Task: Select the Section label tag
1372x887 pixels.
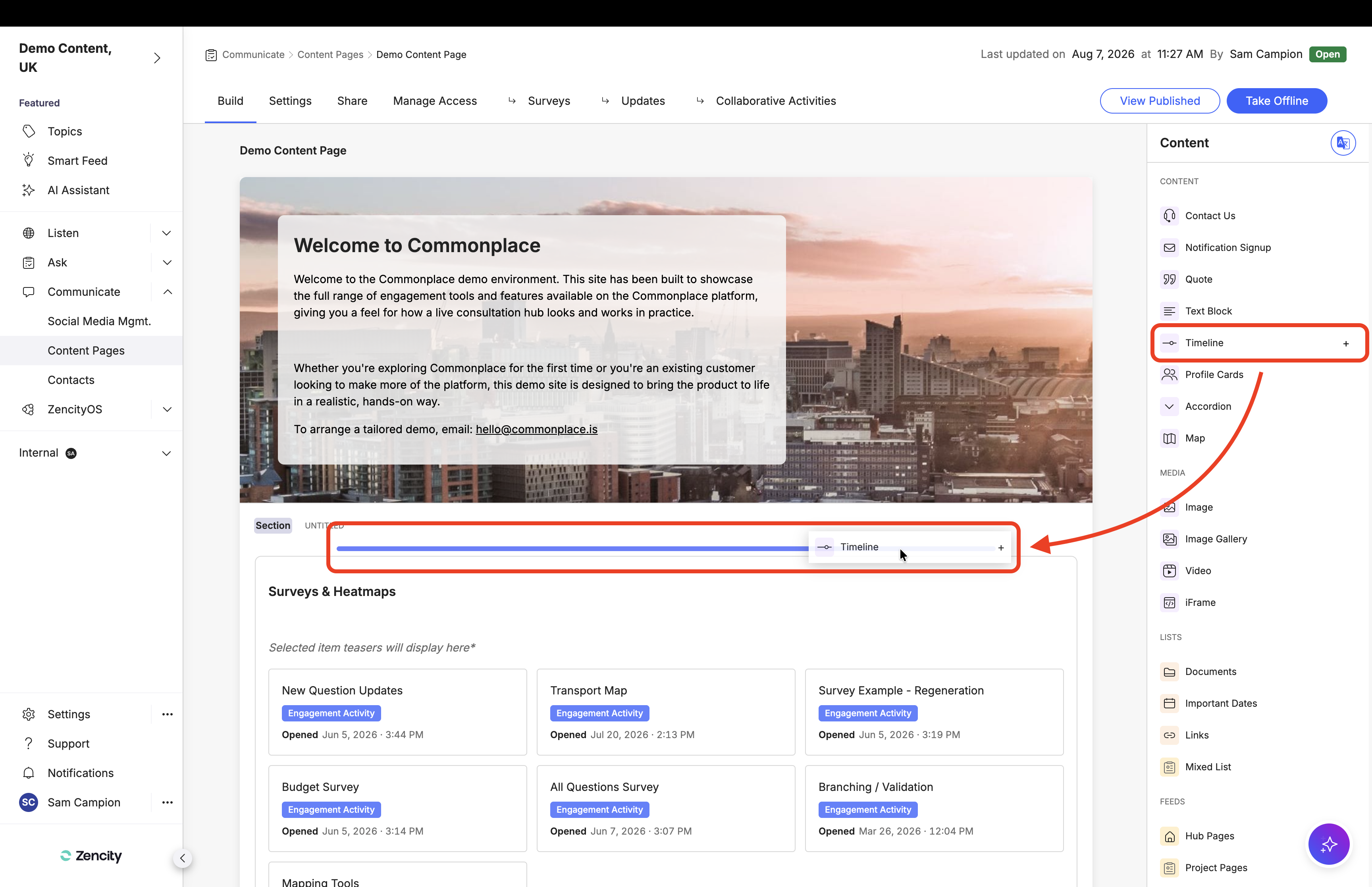Action: [x=273, y=526]
